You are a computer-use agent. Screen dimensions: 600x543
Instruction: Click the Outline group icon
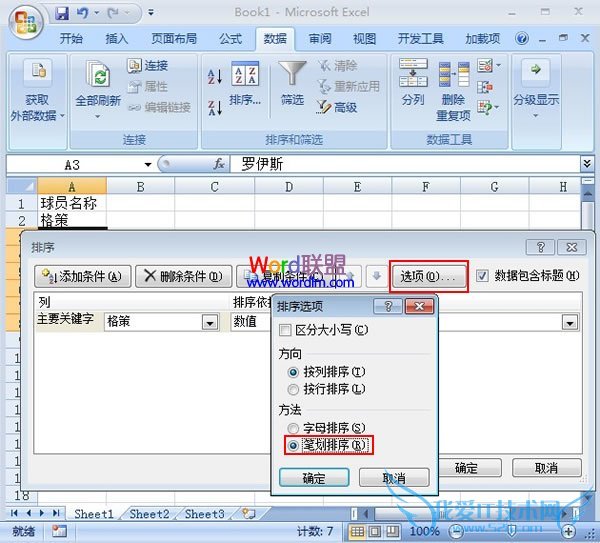535,72
